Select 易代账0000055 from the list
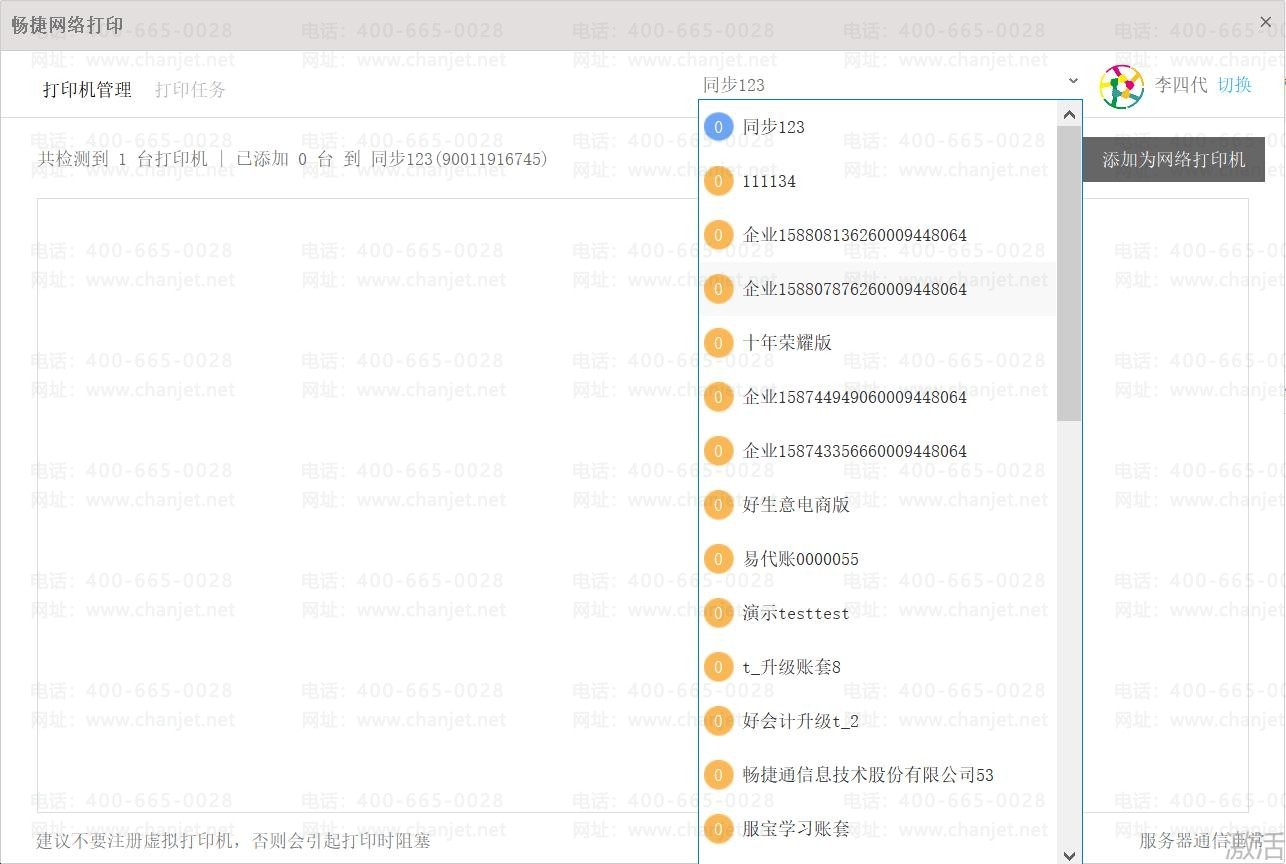The width and height of the screenshot is (1286, 864). (878, 559)
